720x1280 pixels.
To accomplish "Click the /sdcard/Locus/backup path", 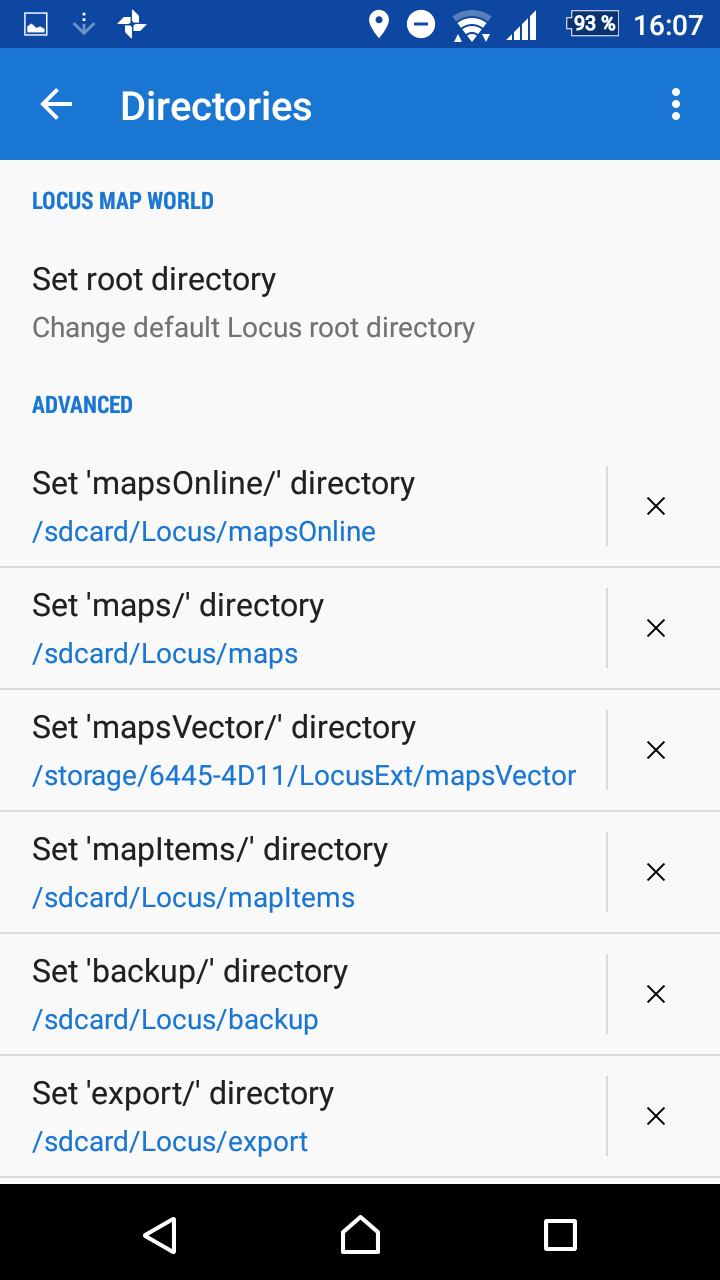I will click(175, 1020).
